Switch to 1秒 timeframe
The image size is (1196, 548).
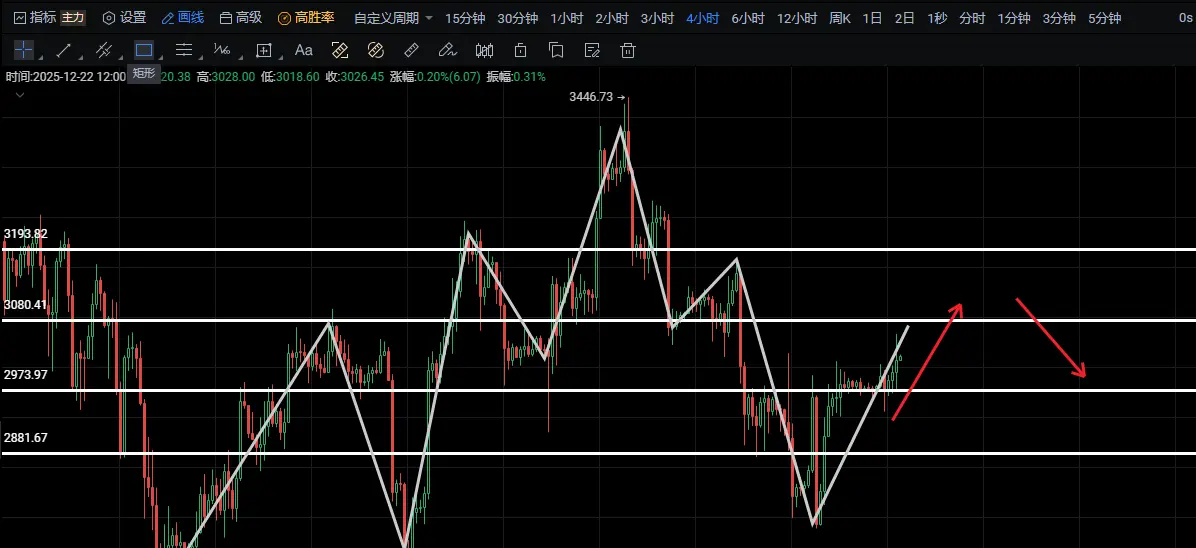tap(937, 18)
